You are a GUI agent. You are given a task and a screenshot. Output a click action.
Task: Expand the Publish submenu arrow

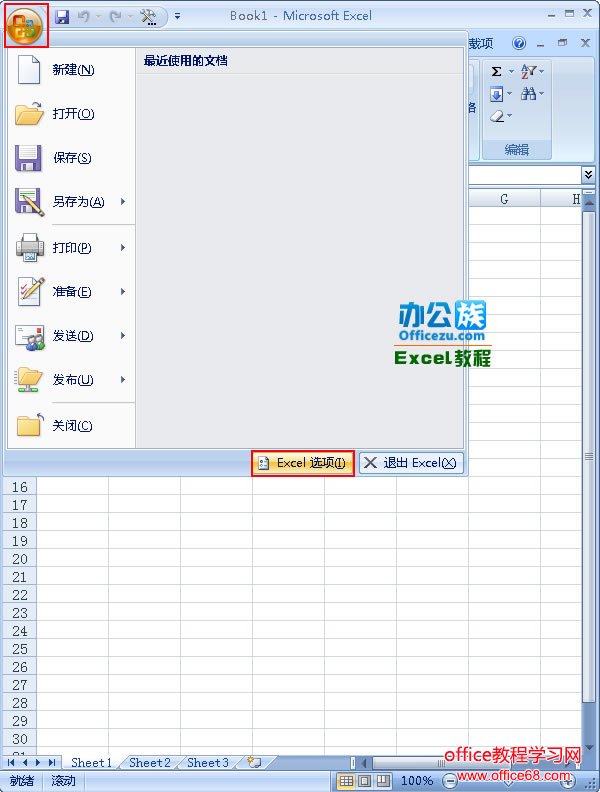123,379
